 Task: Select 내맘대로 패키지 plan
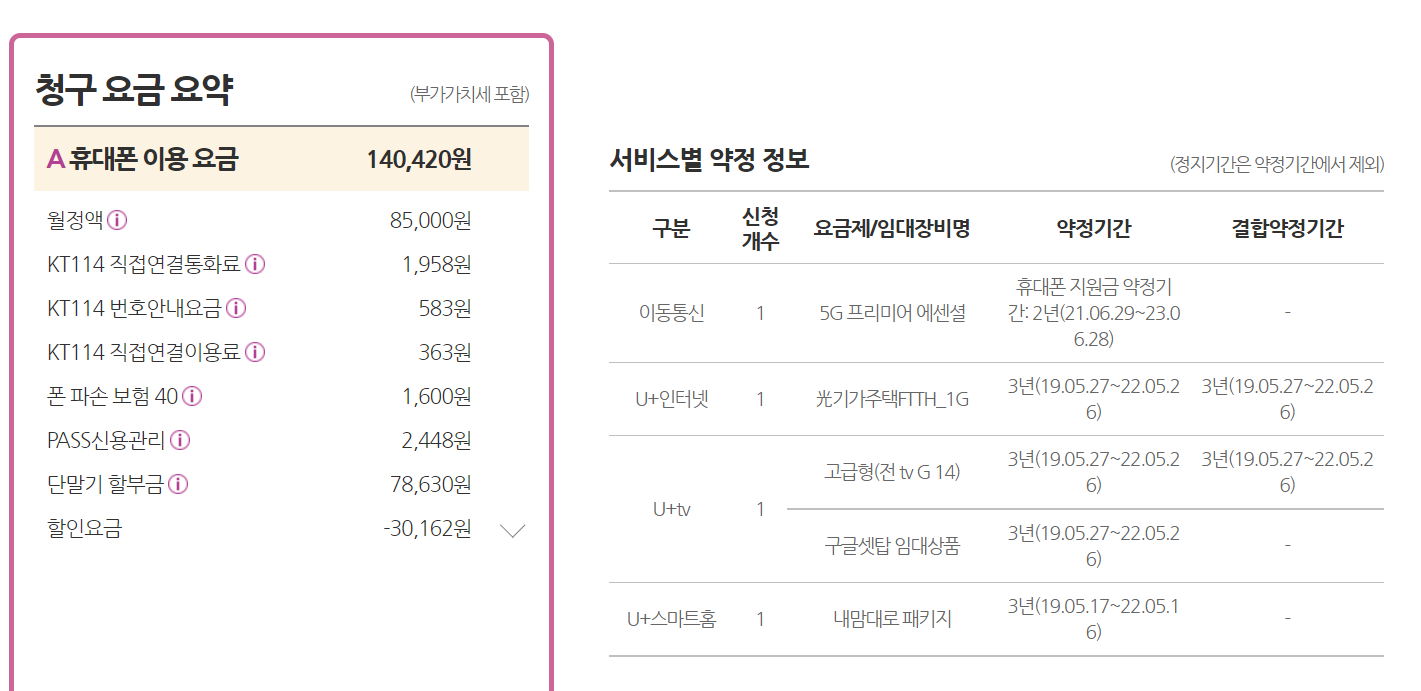892,619
